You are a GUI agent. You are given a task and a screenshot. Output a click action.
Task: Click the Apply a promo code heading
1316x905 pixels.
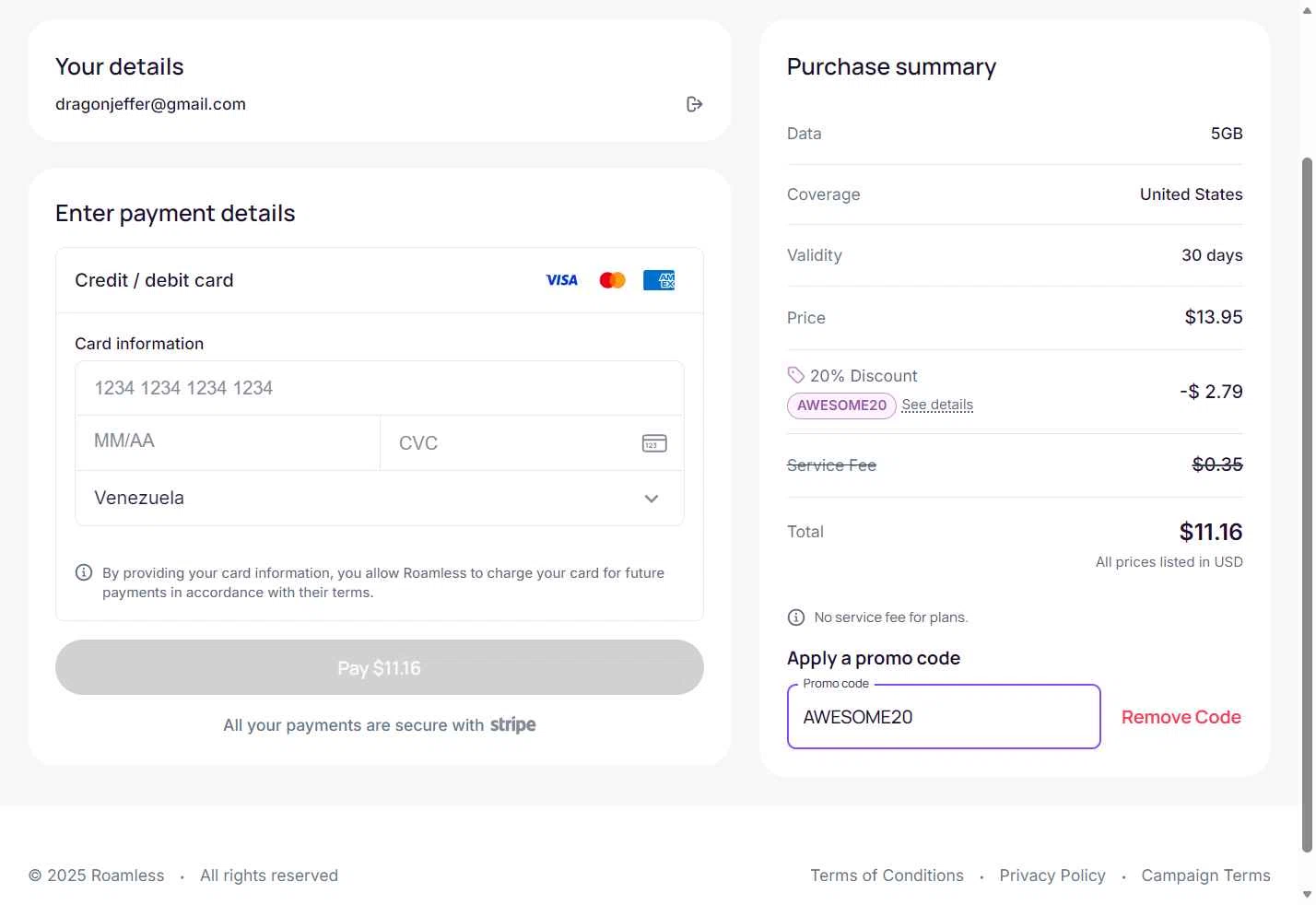(874, 658)
